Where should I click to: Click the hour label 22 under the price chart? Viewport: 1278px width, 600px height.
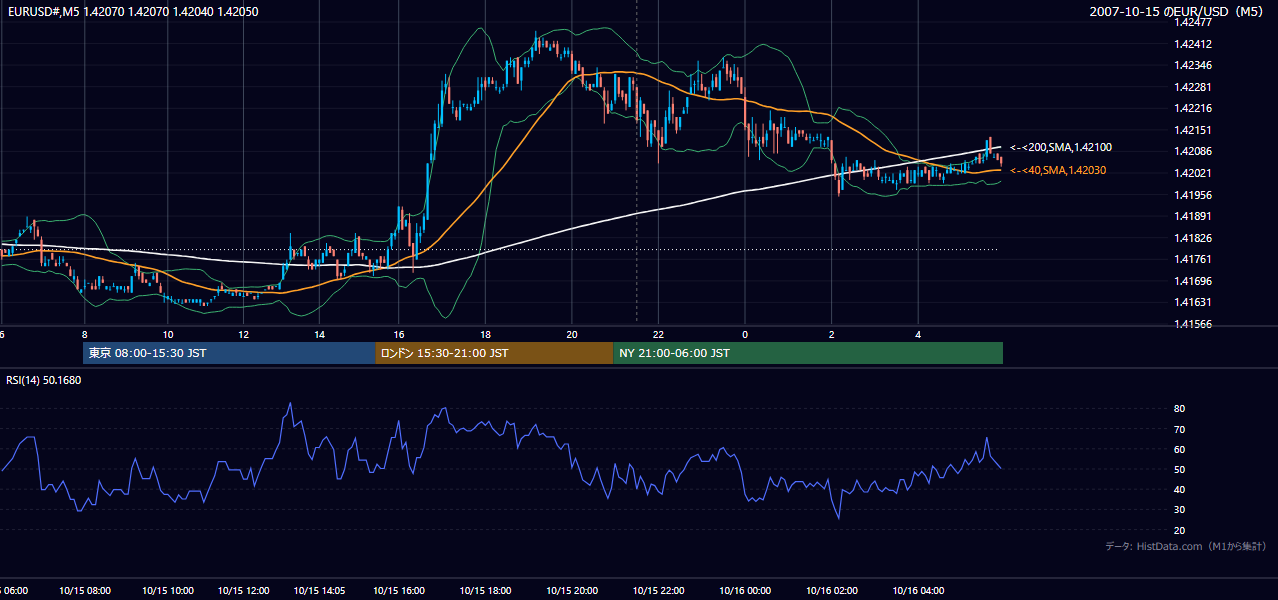click(658, 334)
